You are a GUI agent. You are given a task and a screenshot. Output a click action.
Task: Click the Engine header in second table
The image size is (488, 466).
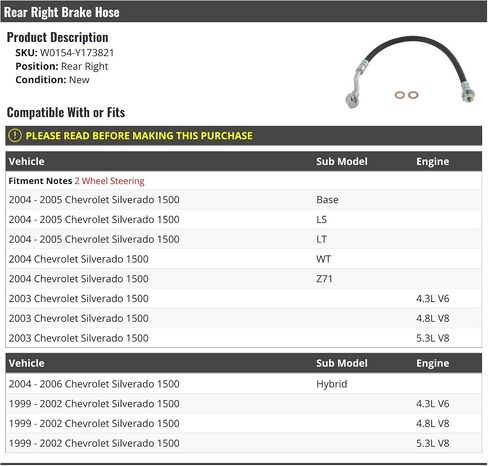point(432,363)
